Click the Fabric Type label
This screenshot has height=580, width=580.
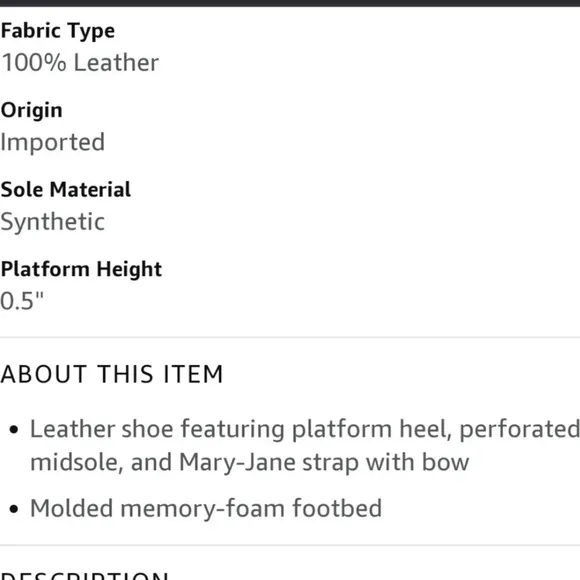tap(58, 31)
